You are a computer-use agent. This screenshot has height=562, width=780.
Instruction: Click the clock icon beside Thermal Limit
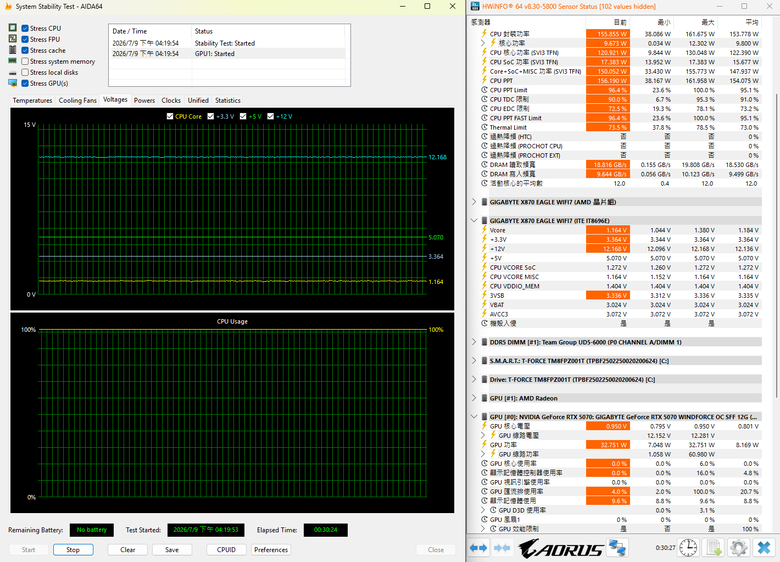484,127
